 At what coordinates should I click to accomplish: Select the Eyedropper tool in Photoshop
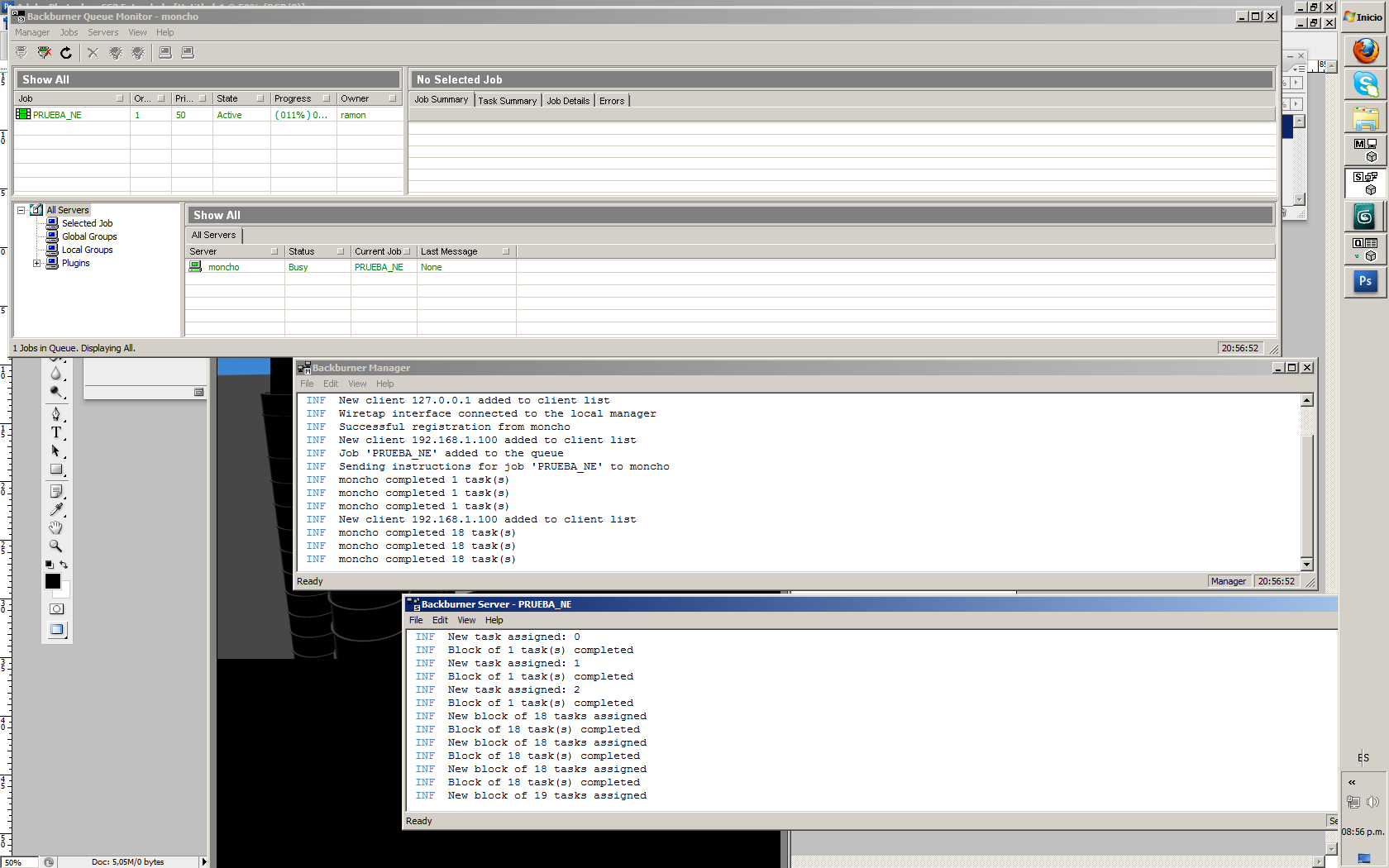pos(56,510)
